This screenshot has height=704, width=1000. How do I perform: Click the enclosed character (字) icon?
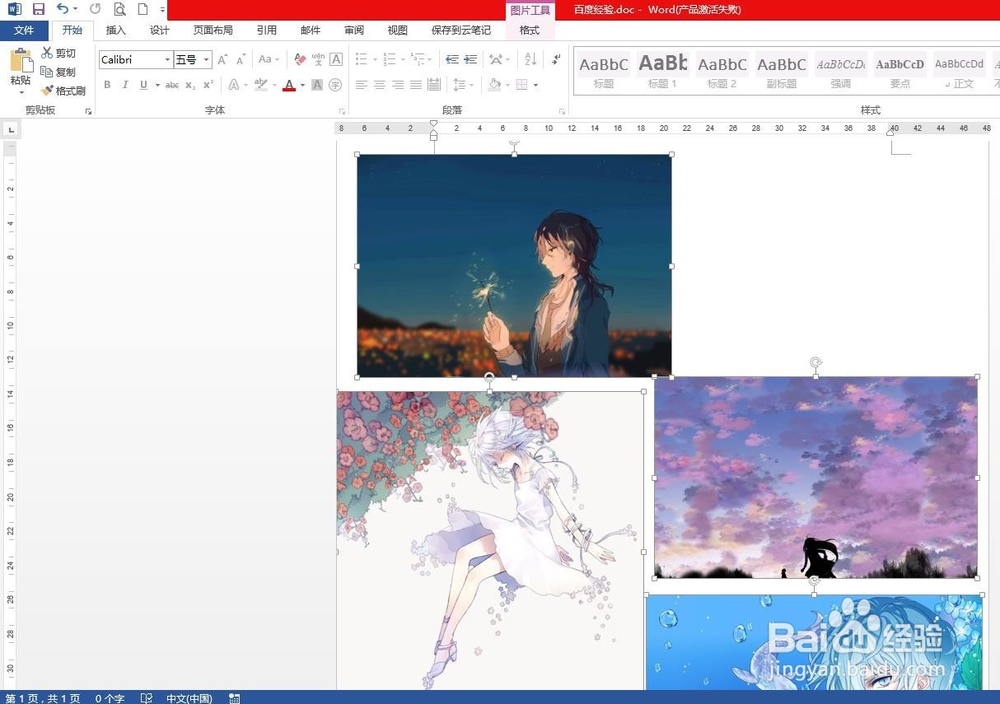pyautogui.click(x=335, y=85)
